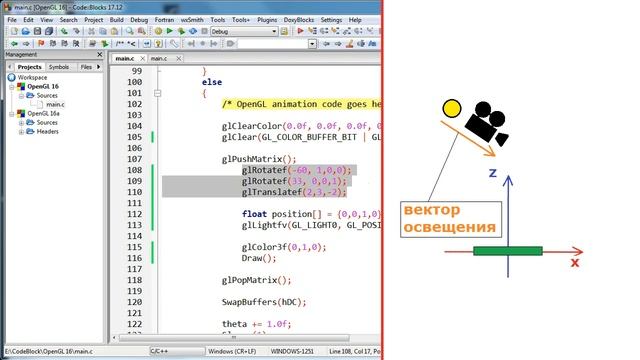Click the Abort build stop icon
The height and width of the screenshot is (360, 640).
pos(204,31)
